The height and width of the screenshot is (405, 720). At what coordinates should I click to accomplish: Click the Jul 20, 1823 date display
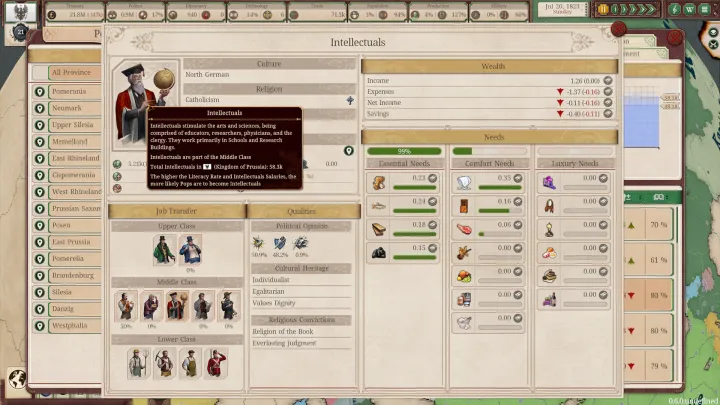563,9
